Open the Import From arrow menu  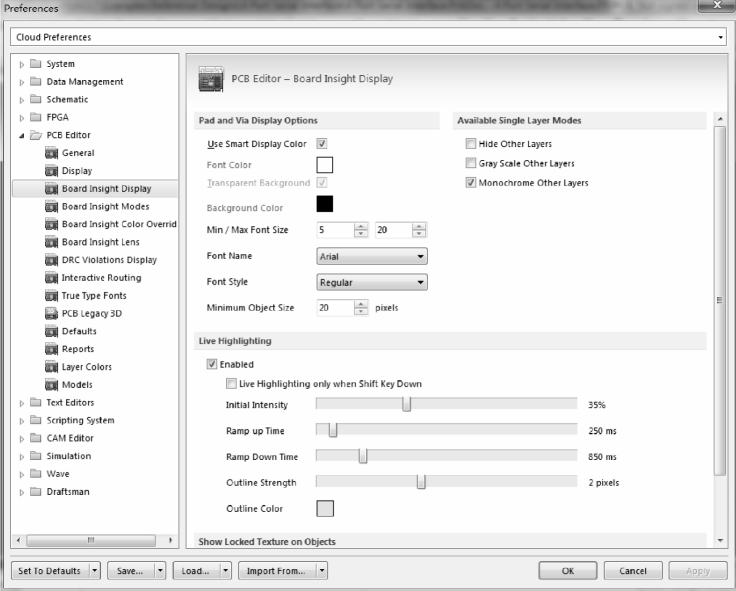click(322, 571)
